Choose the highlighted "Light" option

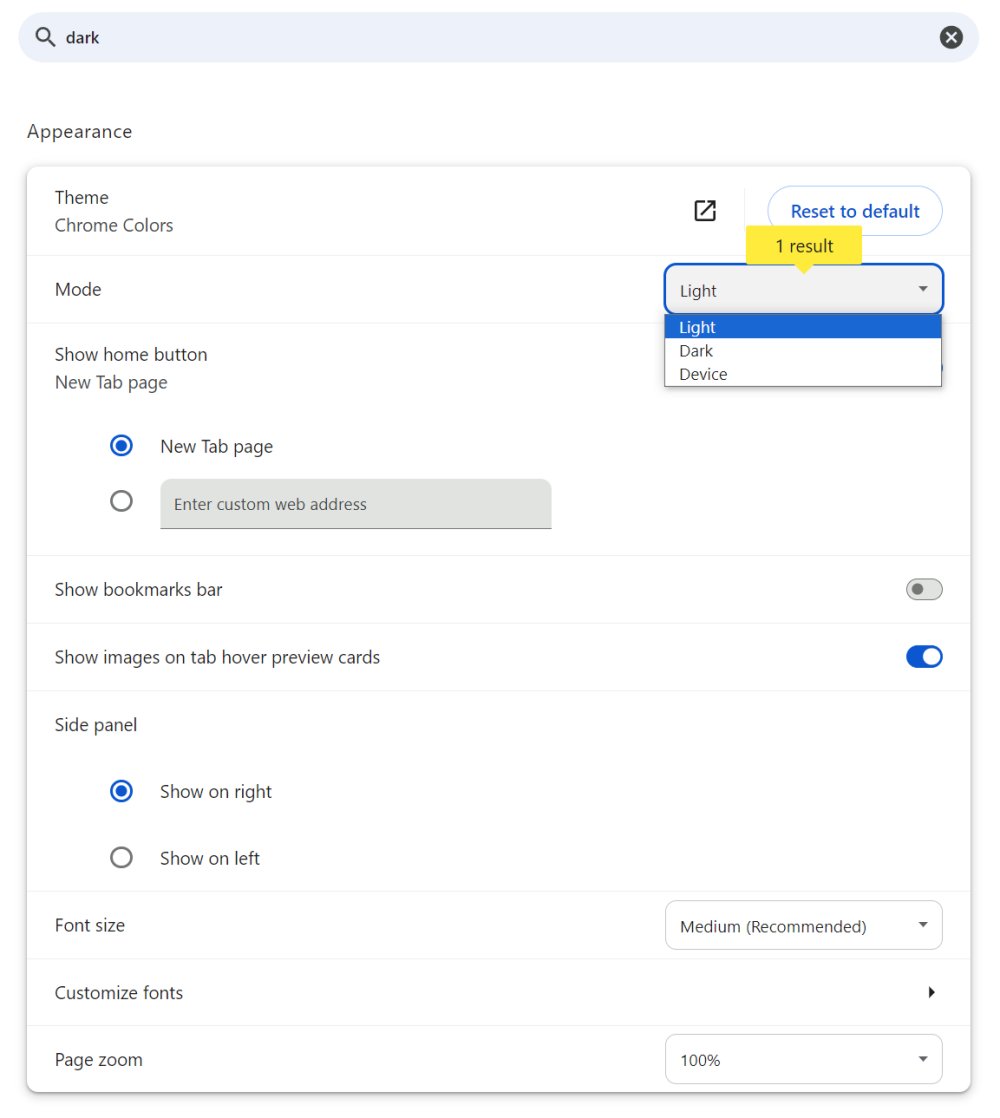(697, 326)
